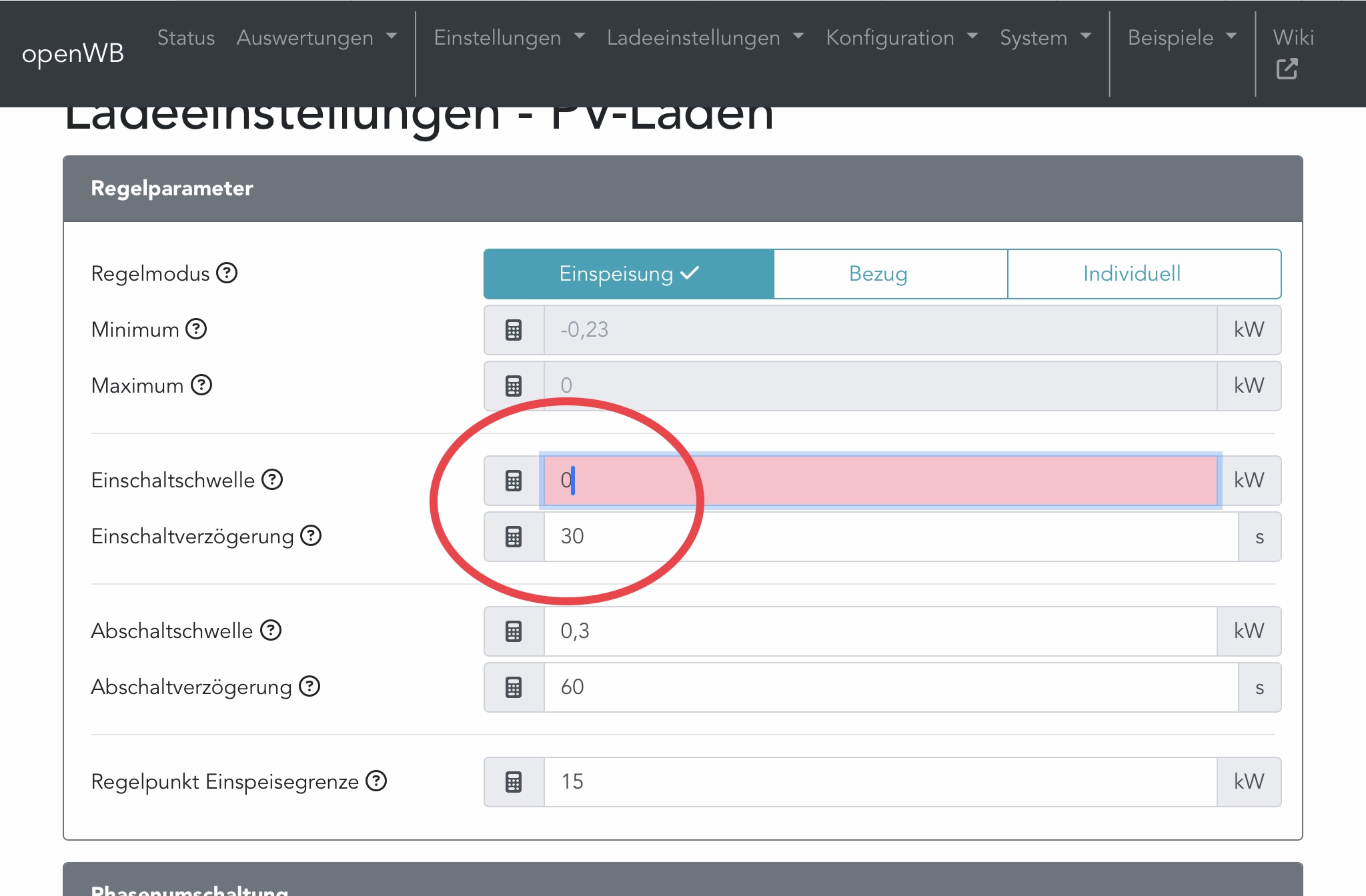Click the Einschaltverzögerung seconds input field

890,537
